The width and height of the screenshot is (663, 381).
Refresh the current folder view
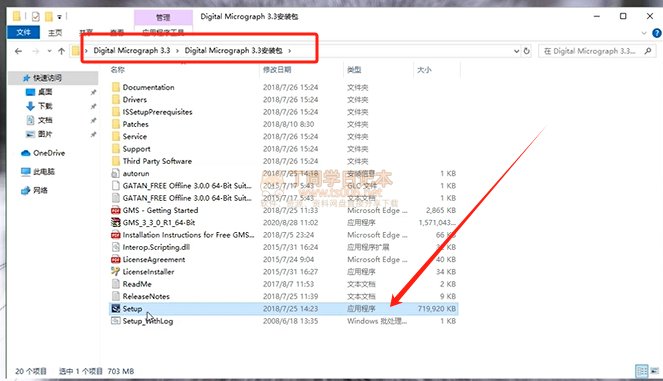[x=527, y=51]
